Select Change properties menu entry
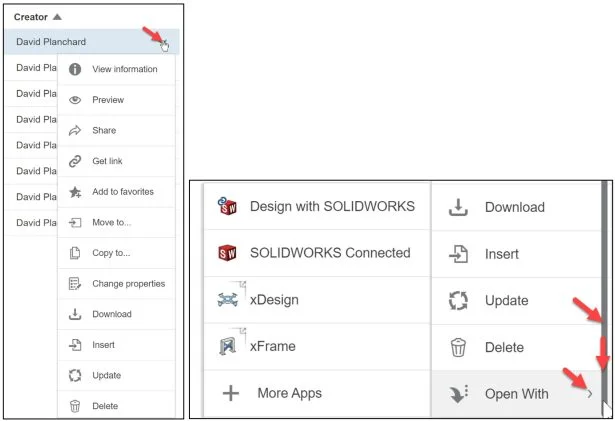The image size is (615, 421). click(128, 283)
